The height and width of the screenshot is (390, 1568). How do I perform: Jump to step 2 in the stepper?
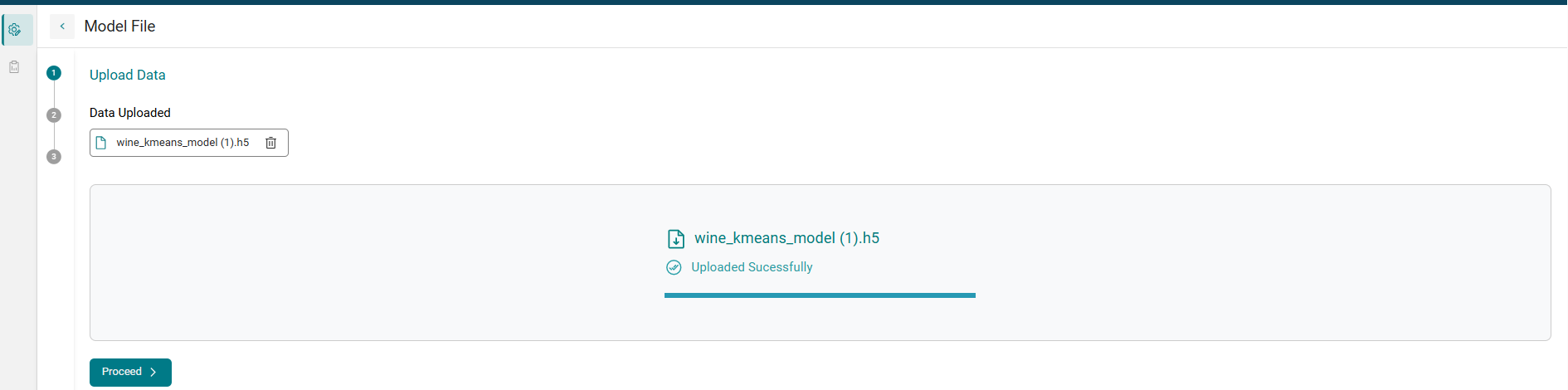coord(54,115)
